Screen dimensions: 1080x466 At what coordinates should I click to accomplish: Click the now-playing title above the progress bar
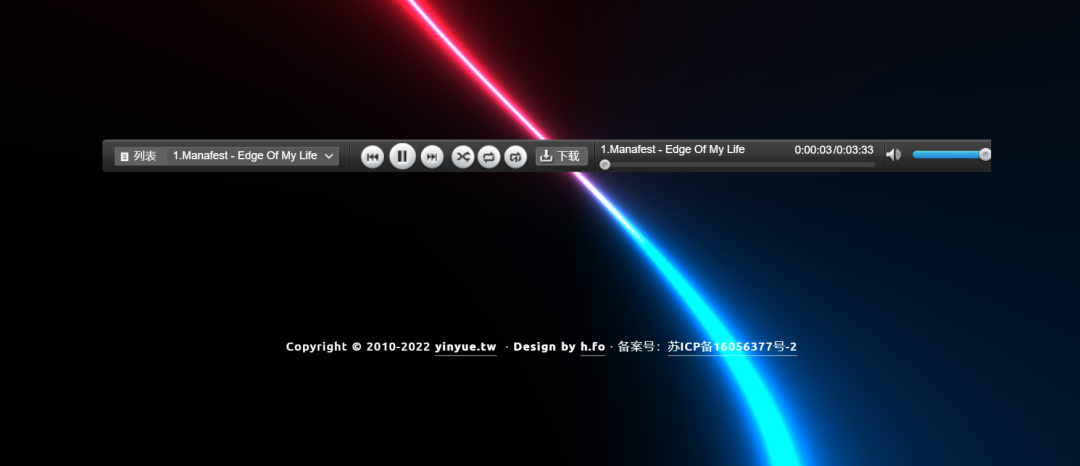coord(672,149)
